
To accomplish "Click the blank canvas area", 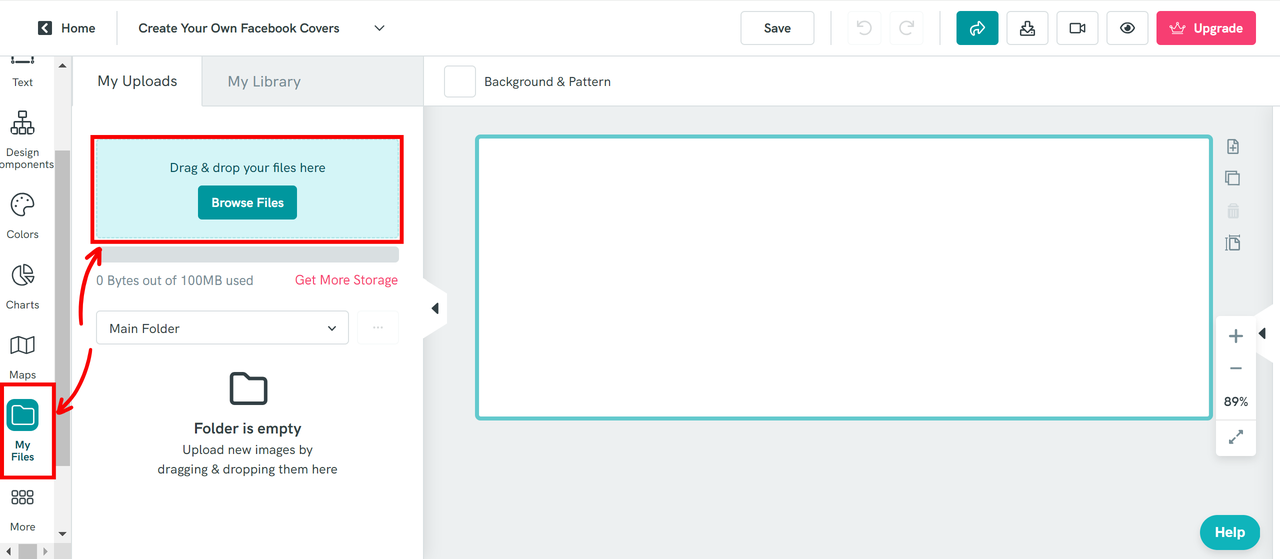I will pos(844,277).
